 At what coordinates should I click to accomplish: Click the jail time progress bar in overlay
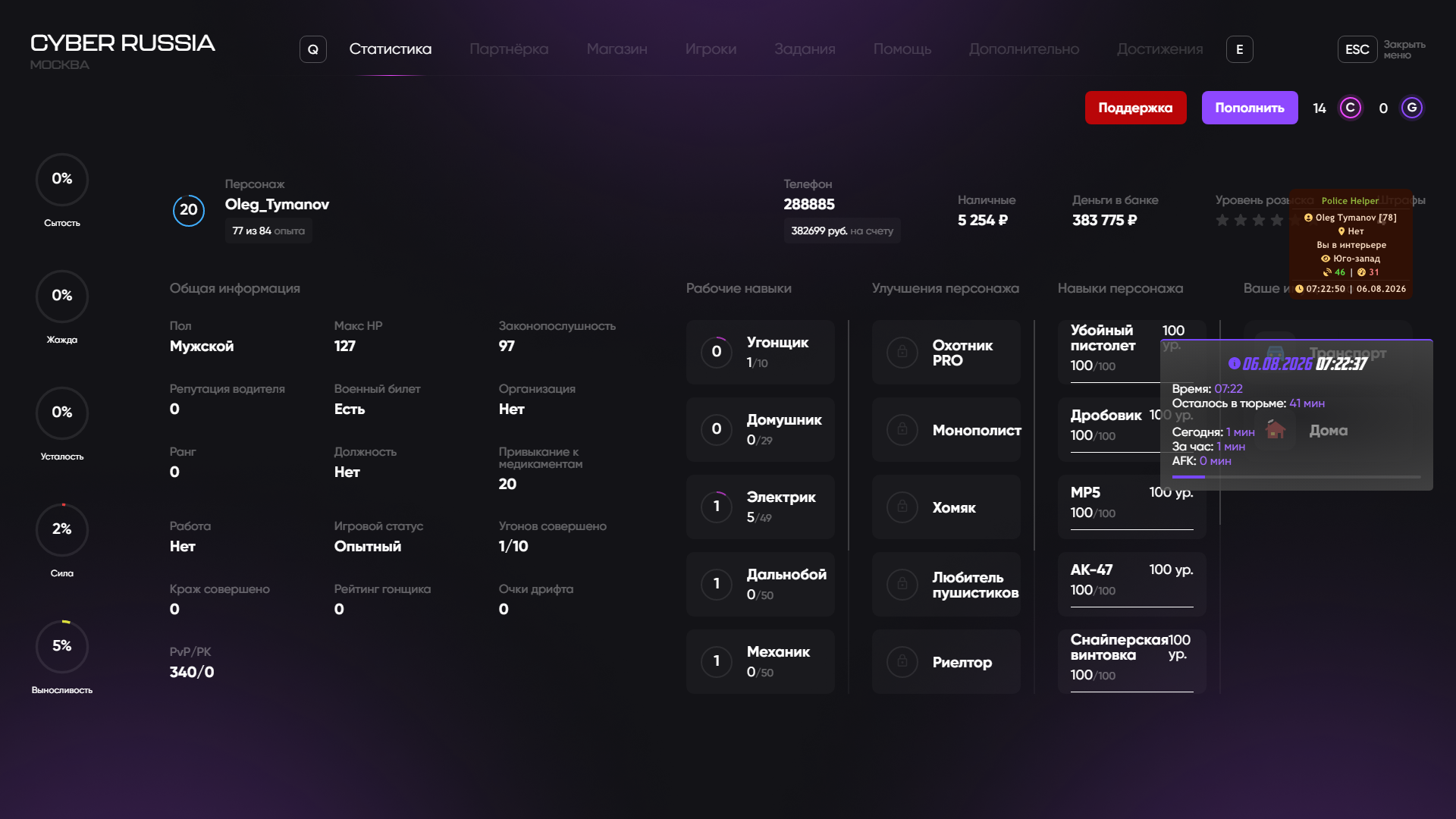[1297, 477]
